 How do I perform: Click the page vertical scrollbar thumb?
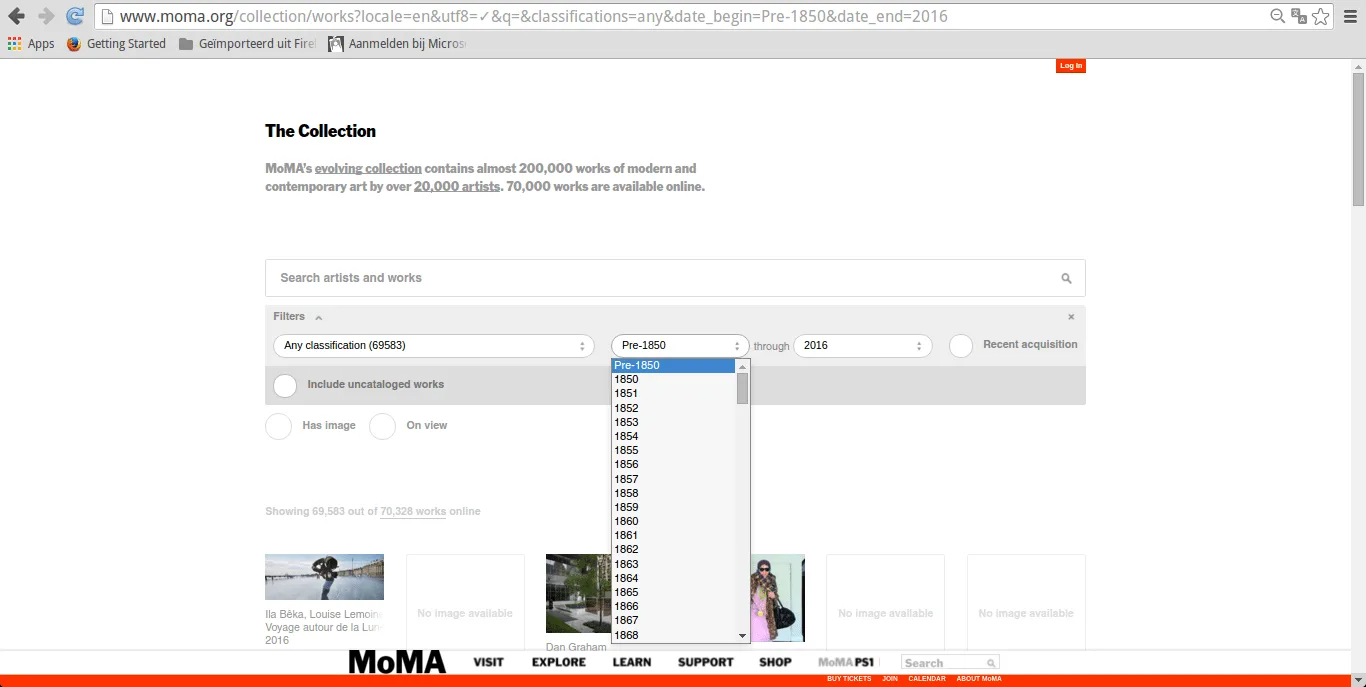[1358, 139]
